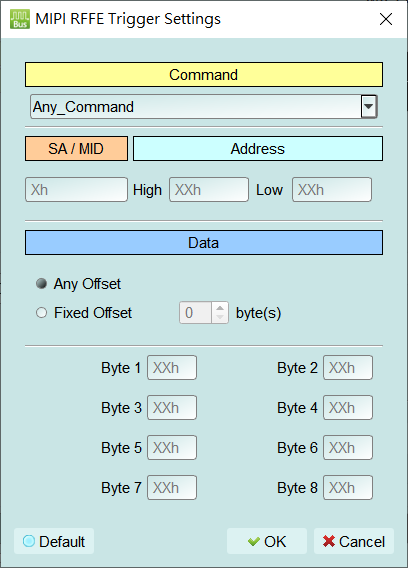The width and height of the screenshot is (408, 568).
Task: Click the Byte 2 input field
Action: tap(348, 368)
